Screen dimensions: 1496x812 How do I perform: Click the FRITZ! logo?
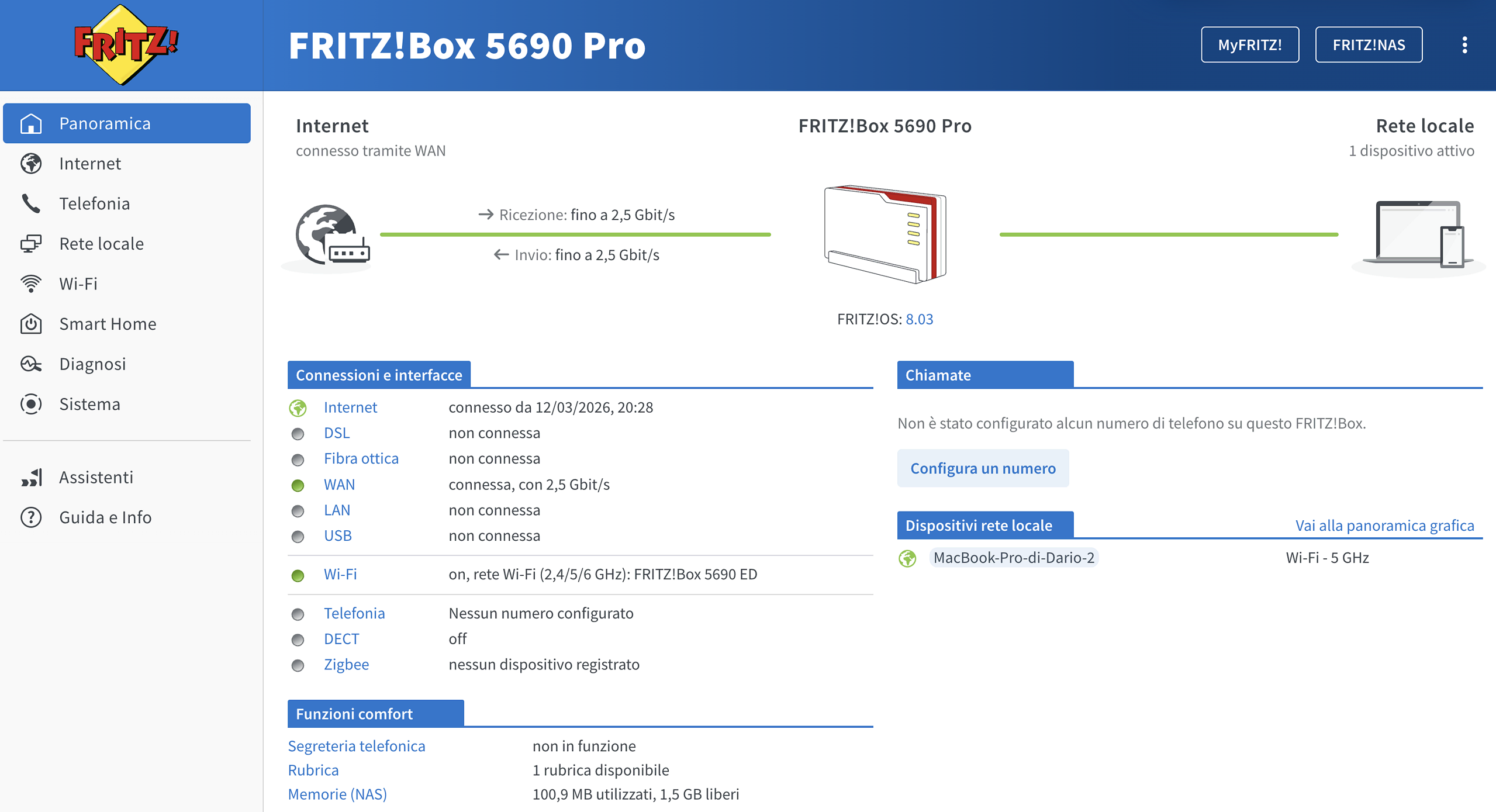point(126,44)
